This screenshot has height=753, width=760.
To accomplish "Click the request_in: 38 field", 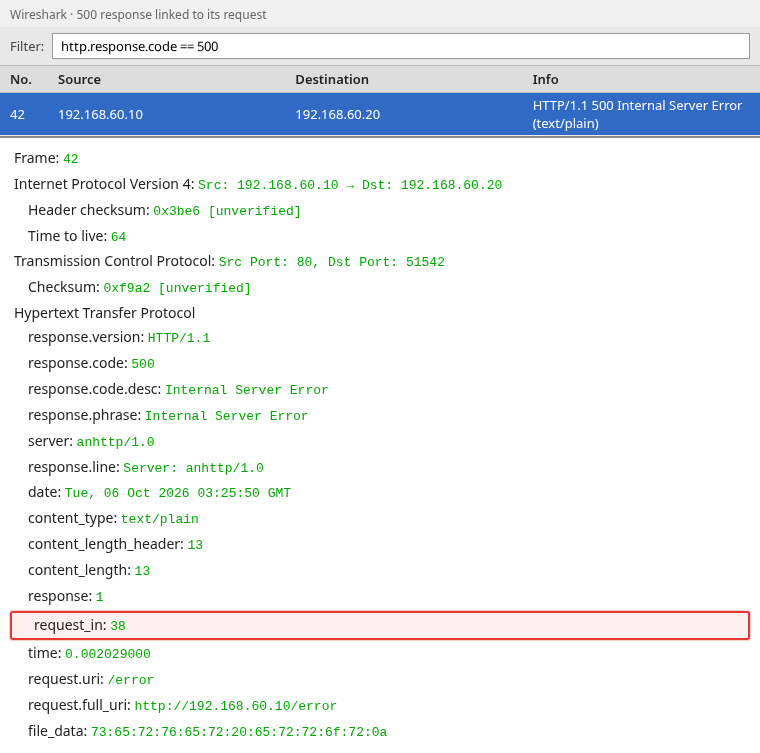I will (380, 626).
